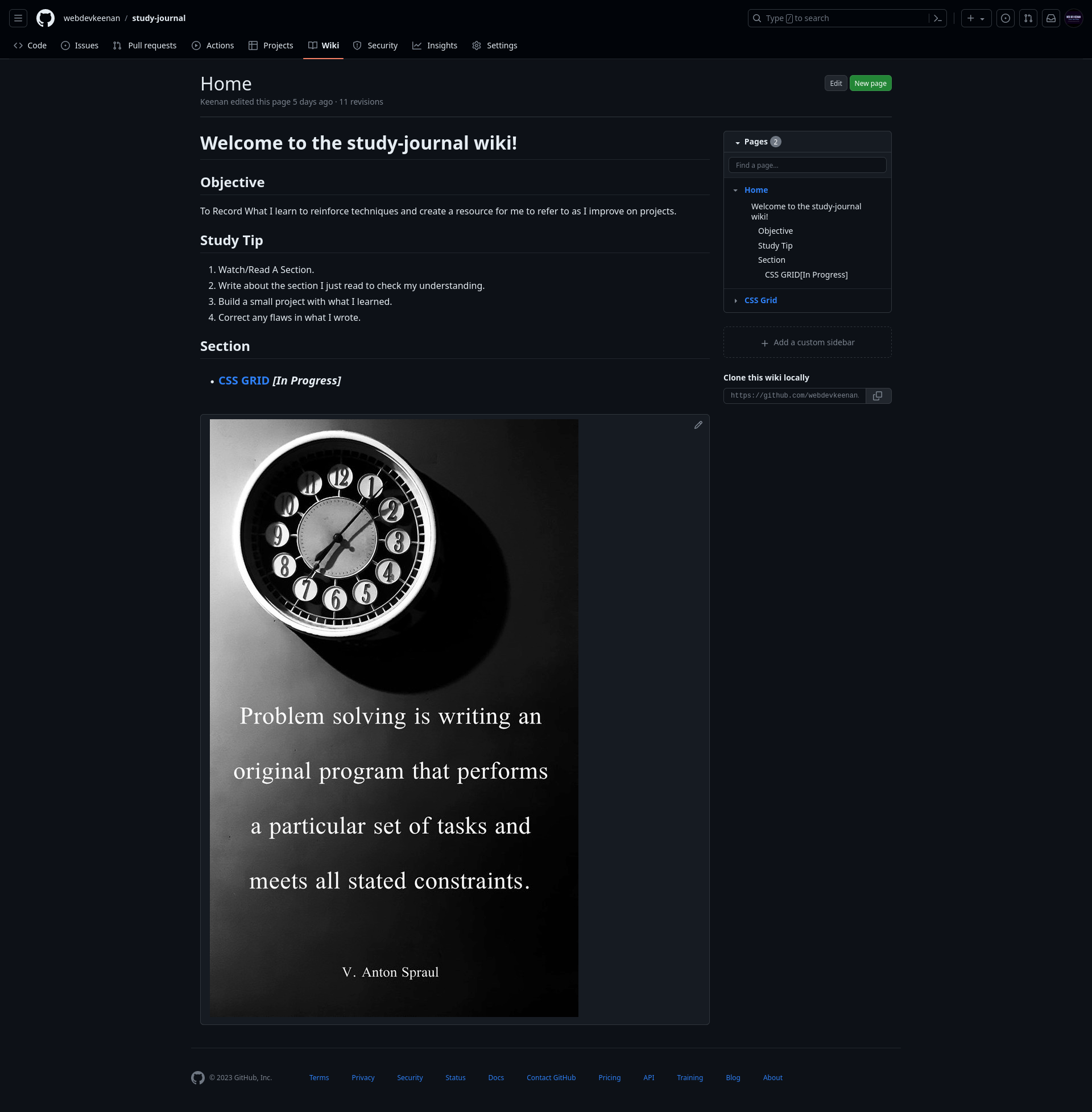The height and width of the screenshot is (1112, 1092).
Task: Open the global navigation hamburger menu
Action: [18, 18]
